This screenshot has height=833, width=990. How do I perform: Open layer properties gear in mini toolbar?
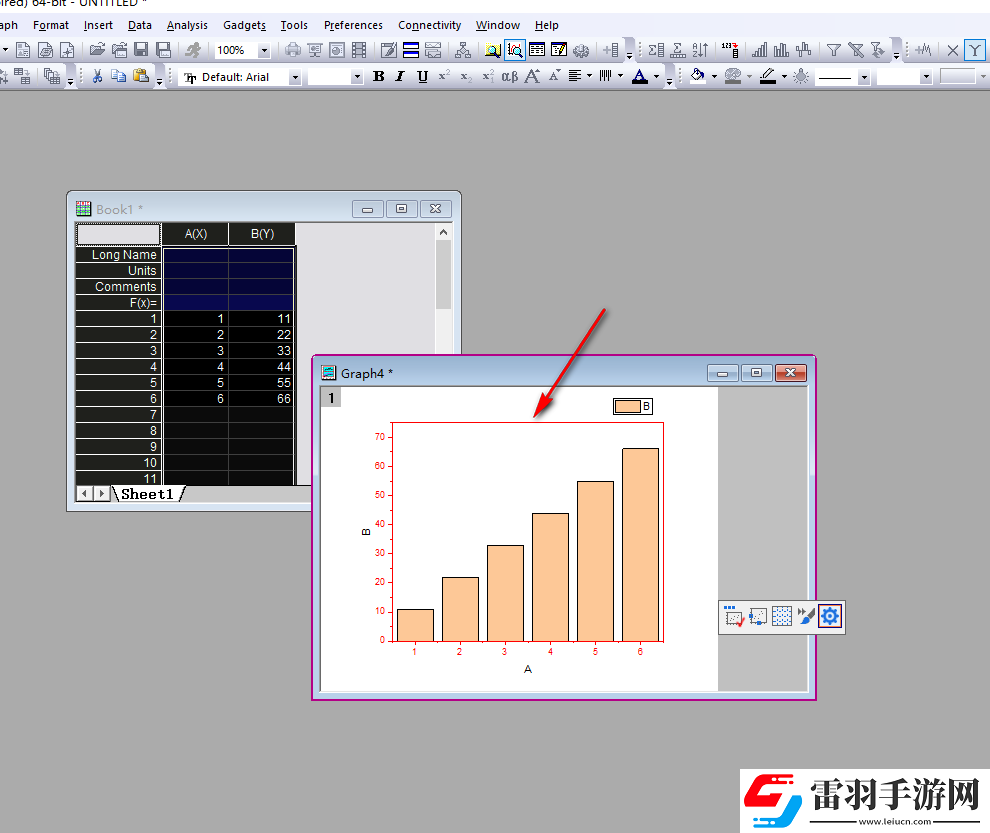tap(830, 616)
